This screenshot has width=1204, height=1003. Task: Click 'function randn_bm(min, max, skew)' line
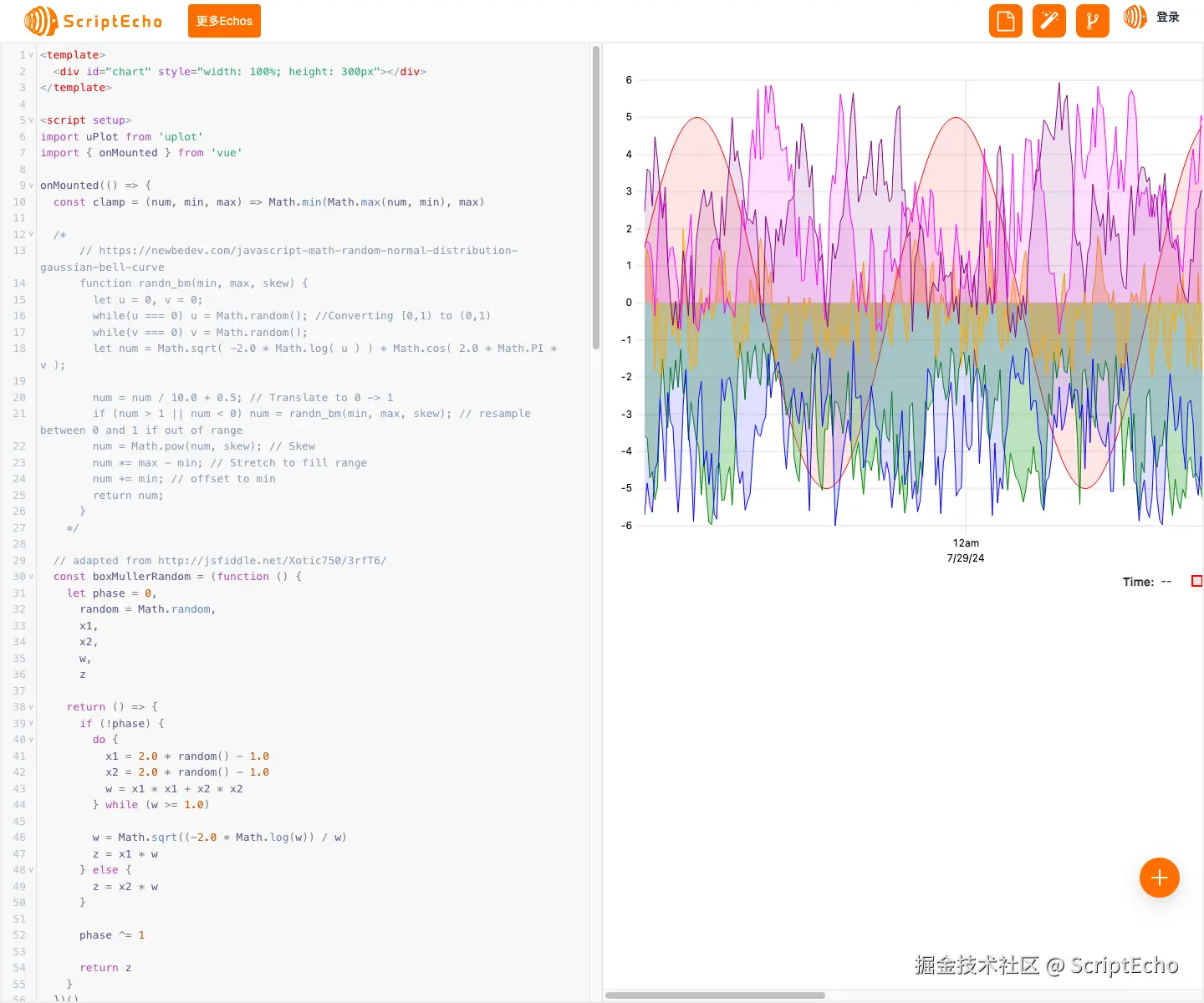coord(194,283)
